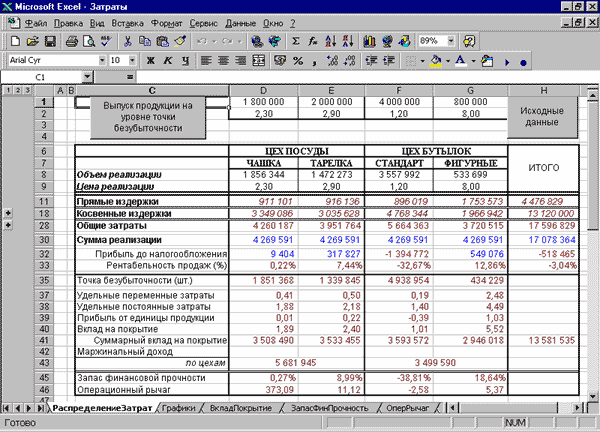Click vertical scrollbar down arrow

592,396
